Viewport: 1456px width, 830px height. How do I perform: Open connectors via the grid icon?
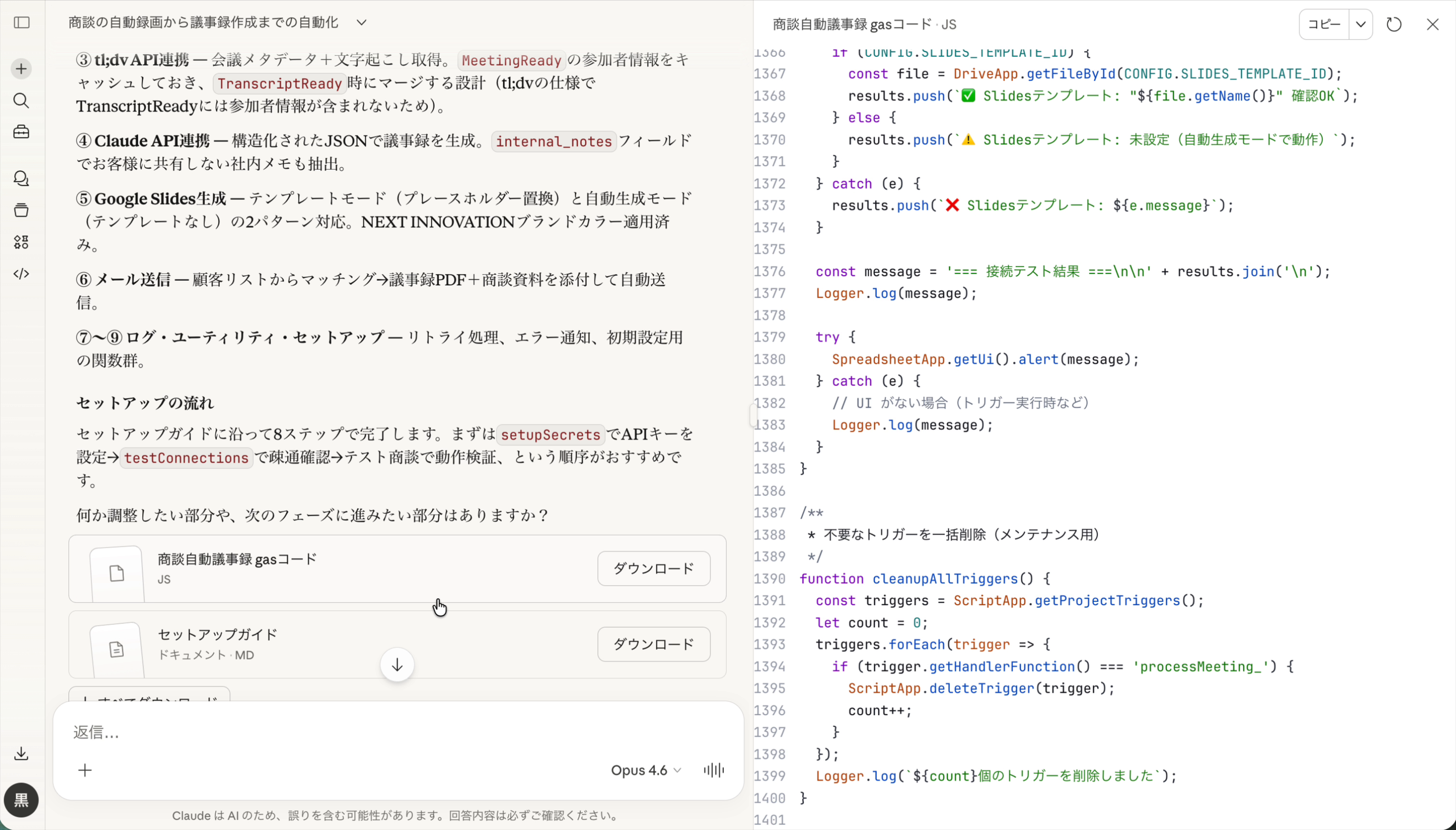coord(21,242)
